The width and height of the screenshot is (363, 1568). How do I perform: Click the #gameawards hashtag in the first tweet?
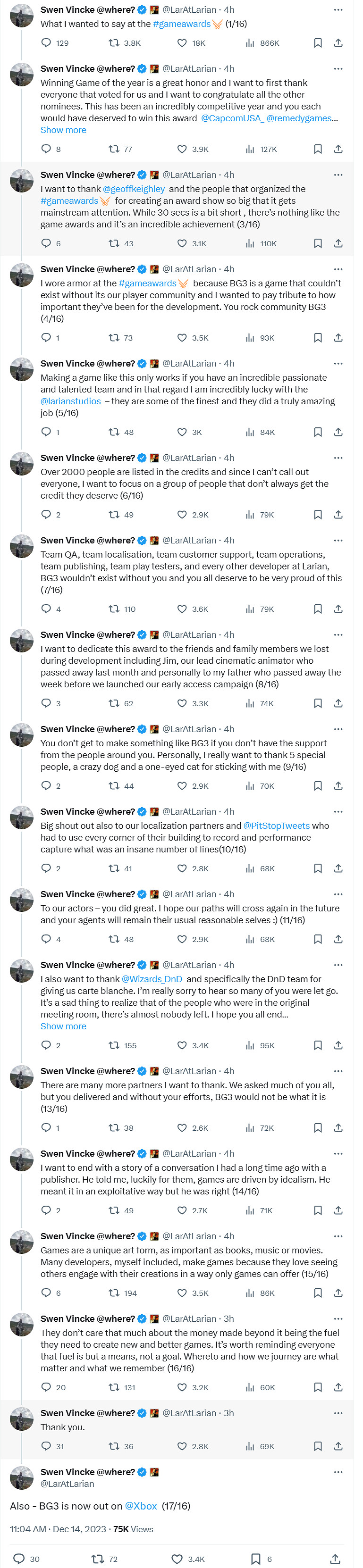181,25
